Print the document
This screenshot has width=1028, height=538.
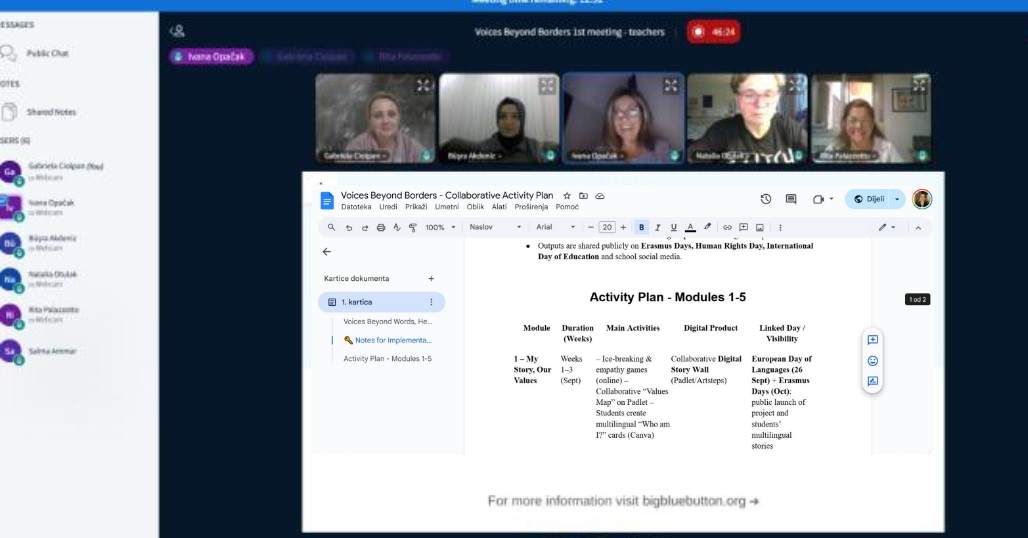point(381,227)
